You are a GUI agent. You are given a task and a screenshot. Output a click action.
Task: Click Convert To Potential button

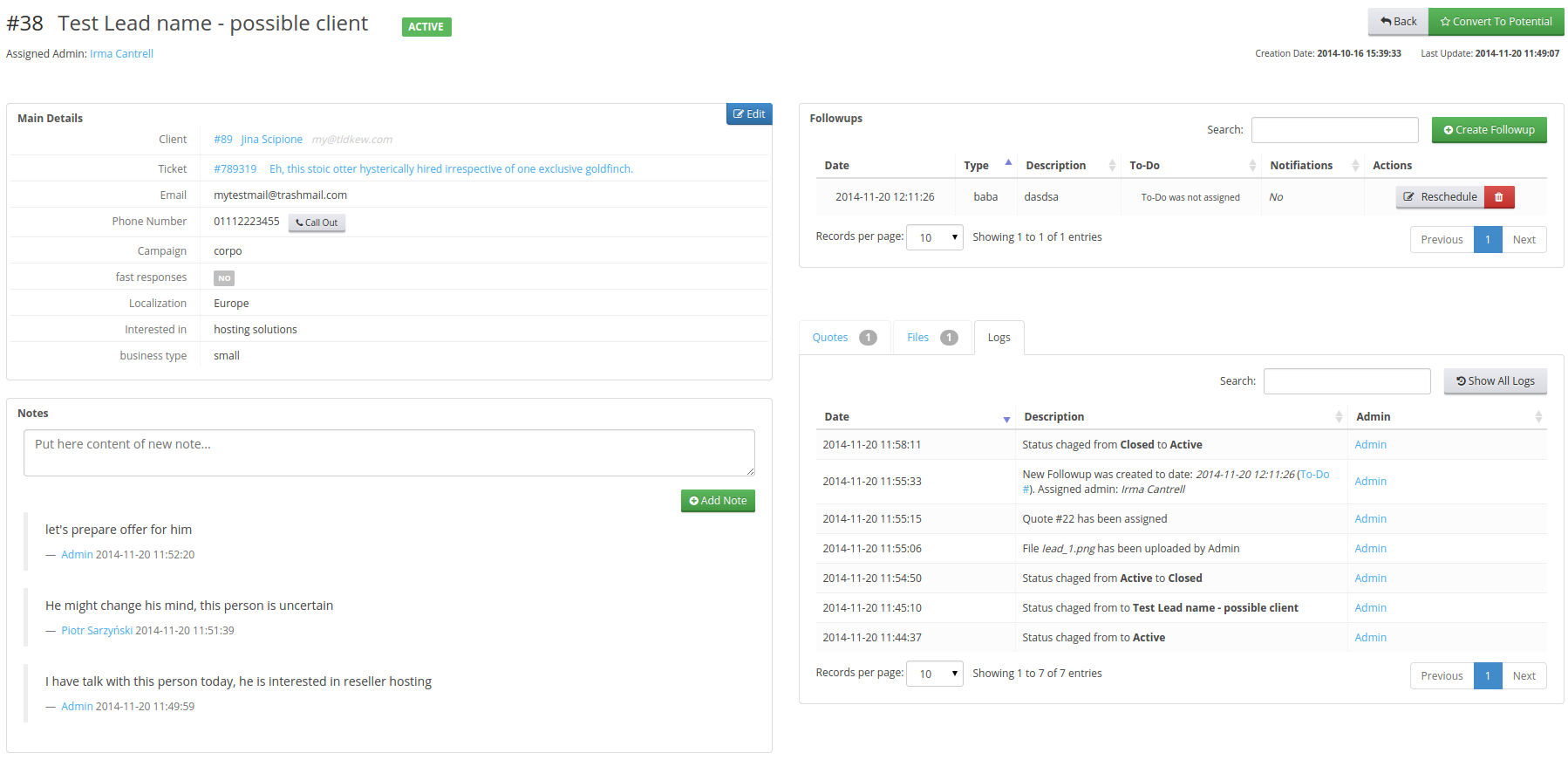(x=1496, y=22)
